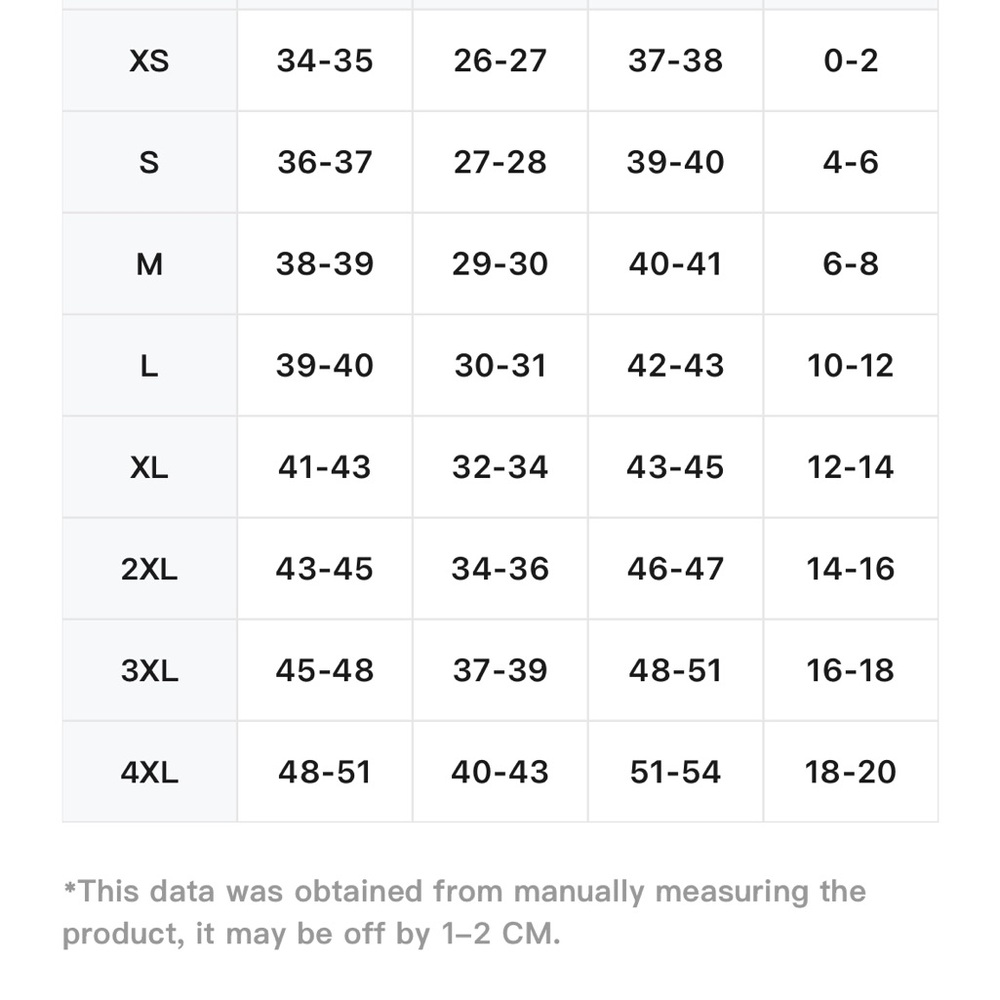
Task: Click the 4XL size label cell
Action: point(149,772)
